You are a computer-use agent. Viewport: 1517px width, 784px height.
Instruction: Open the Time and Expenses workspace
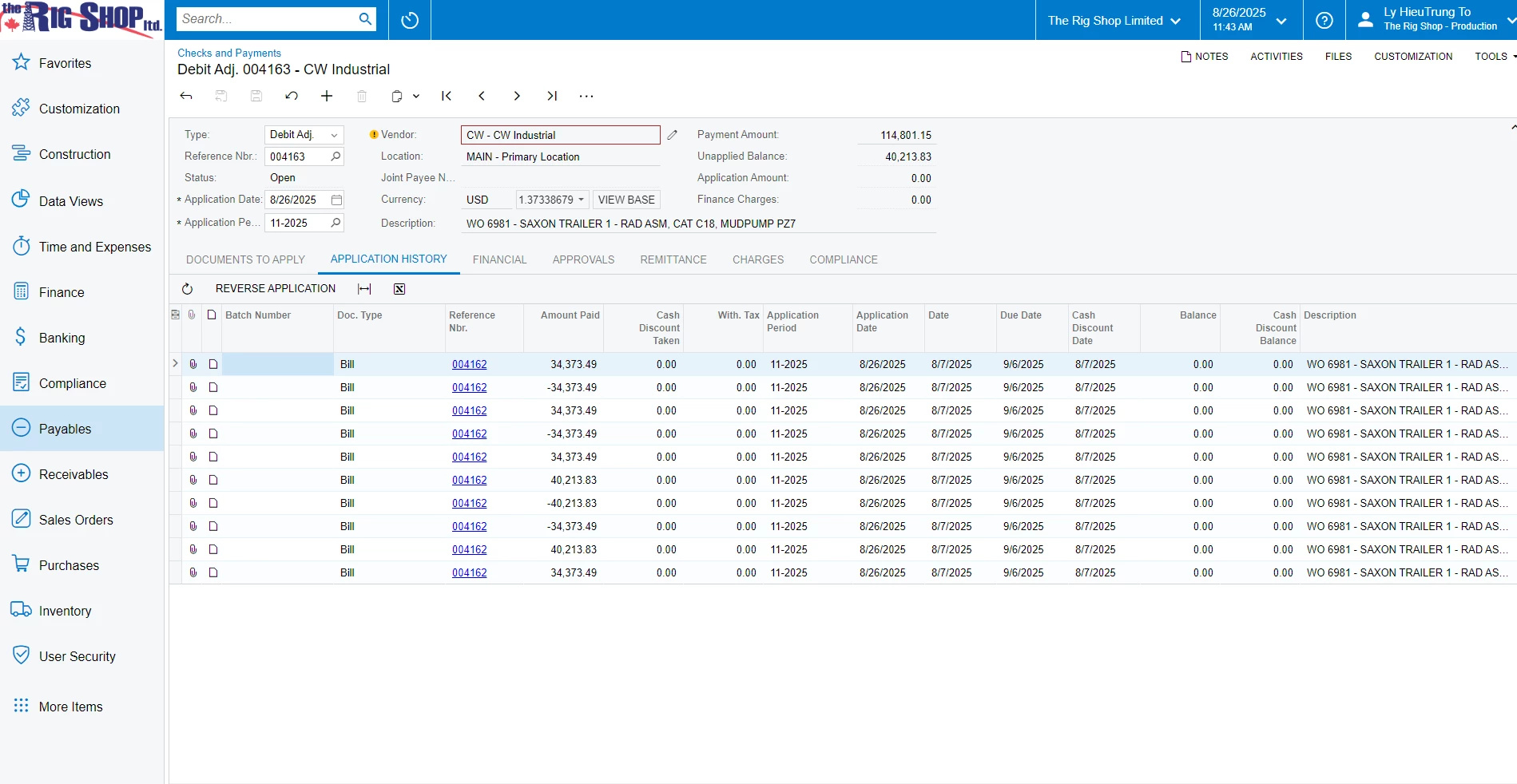[81, 247]
